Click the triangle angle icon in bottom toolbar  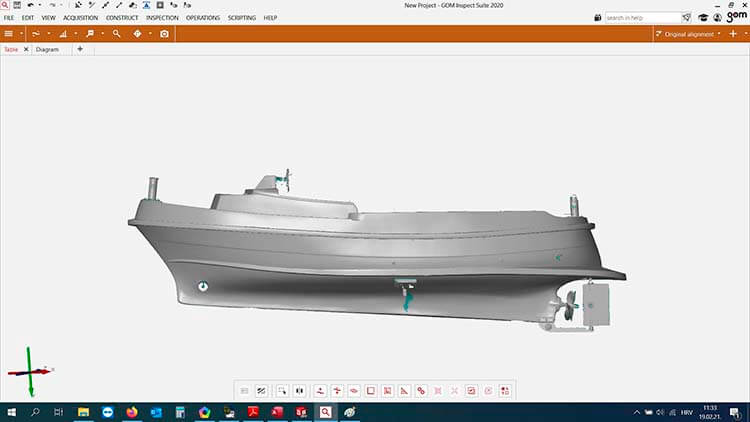point(404,390)
